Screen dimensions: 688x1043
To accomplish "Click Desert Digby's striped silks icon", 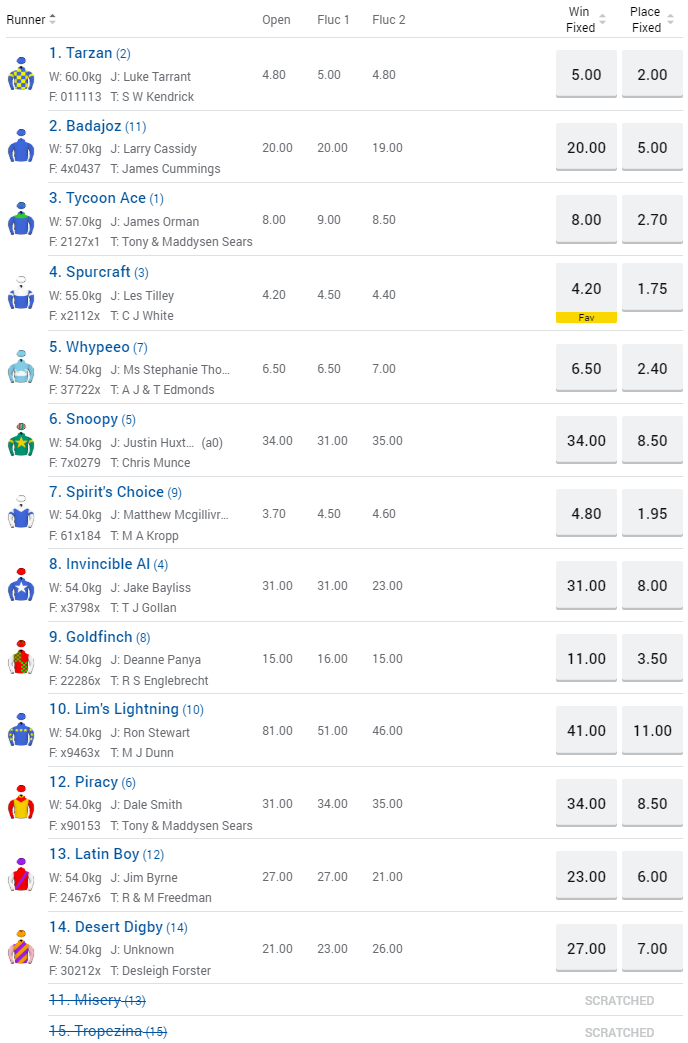I will (21, 949).
